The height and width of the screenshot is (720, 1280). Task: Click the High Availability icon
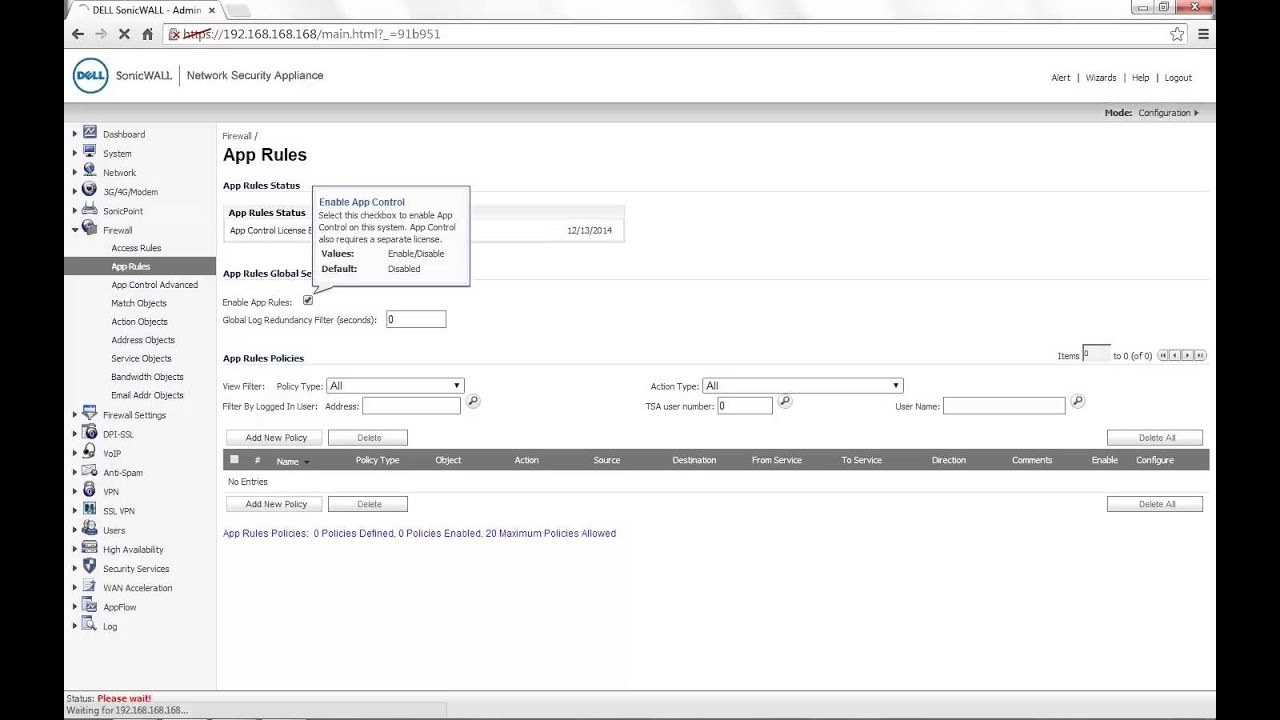(90, 548)
